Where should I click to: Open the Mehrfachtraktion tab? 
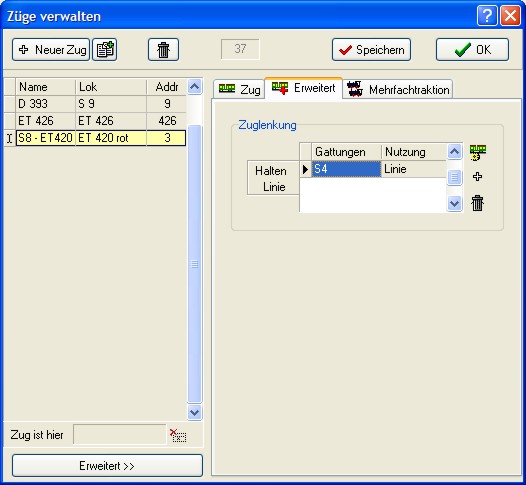pos(398,89)
